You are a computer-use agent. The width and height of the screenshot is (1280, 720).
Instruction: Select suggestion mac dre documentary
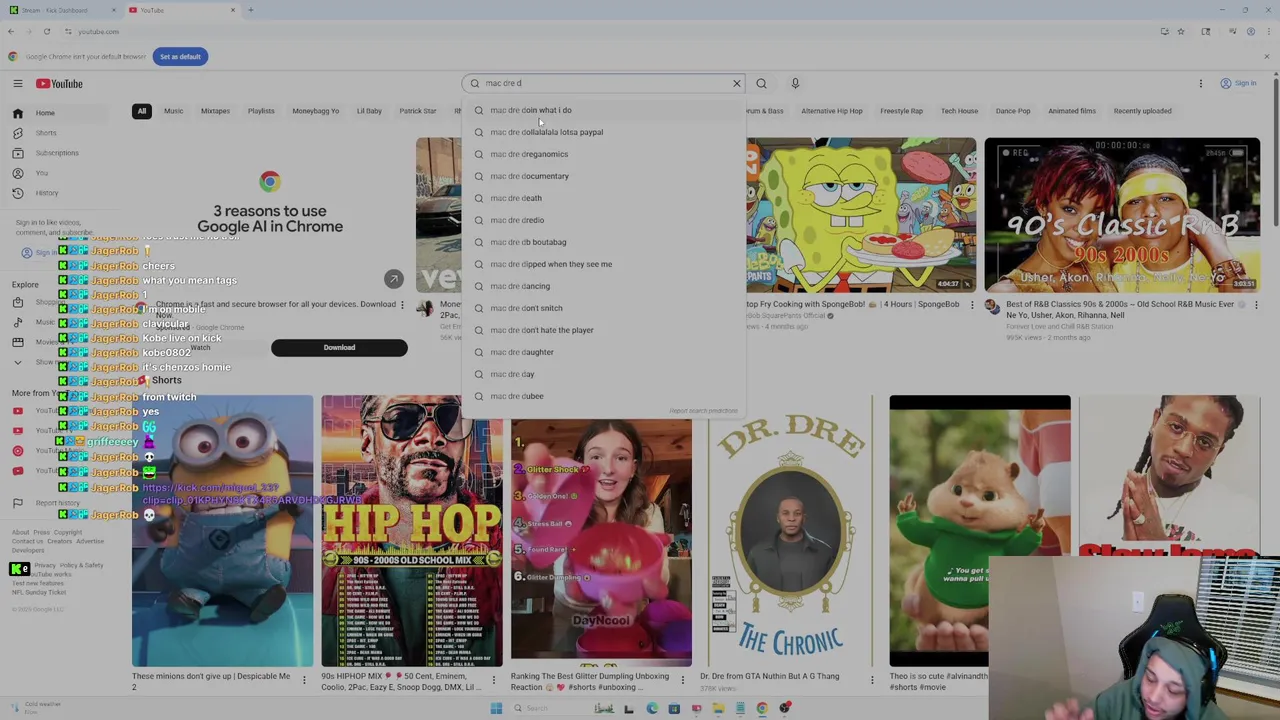[x=605, y=176]
